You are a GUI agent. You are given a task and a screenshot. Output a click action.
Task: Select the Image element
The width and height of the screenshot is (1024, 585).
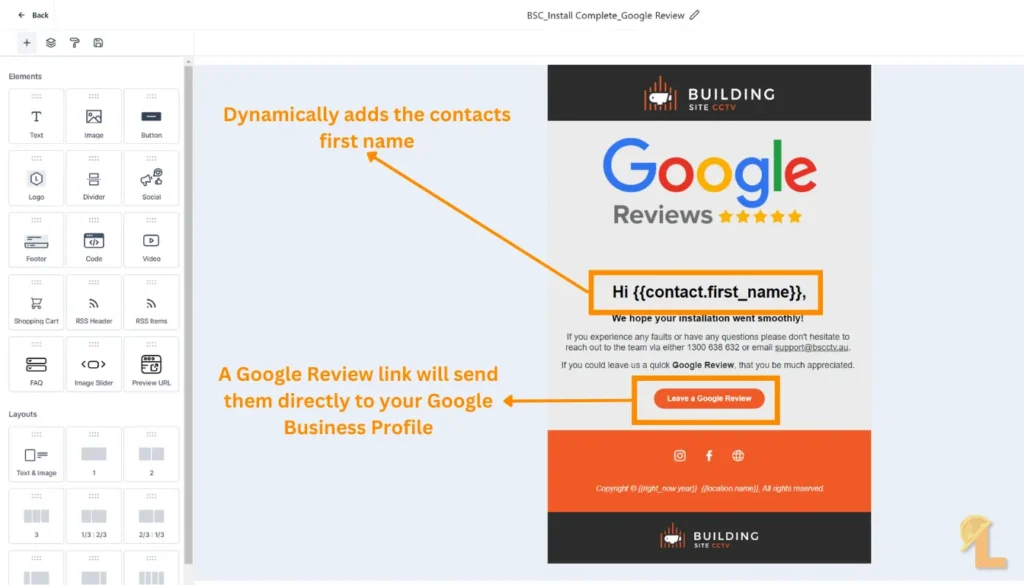(94, 116)
